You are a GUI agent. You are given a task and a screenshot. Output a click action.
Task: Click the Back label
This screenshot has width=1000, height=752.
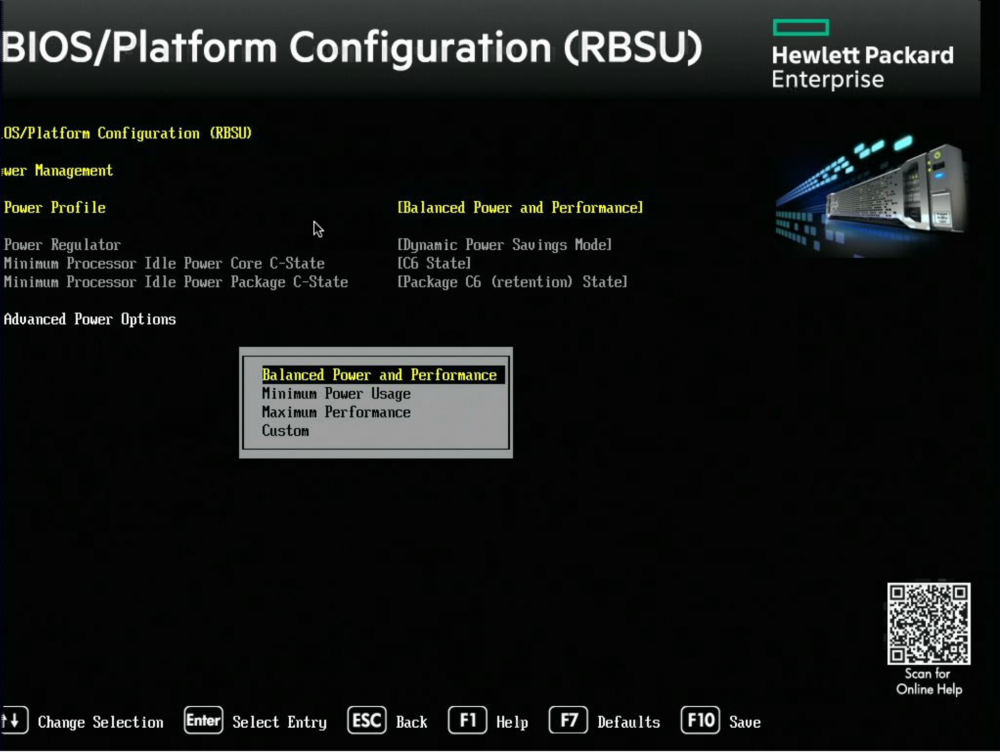click(411, 722)
